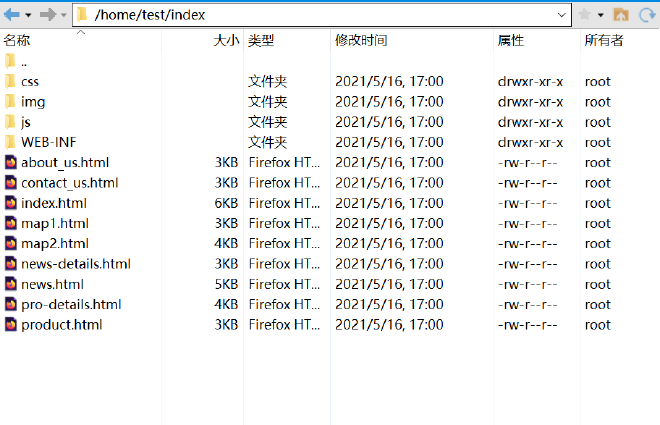Click the map1.html Firefox file icon
The height and width of the screenshot is (425, 660).
point(11,223)
